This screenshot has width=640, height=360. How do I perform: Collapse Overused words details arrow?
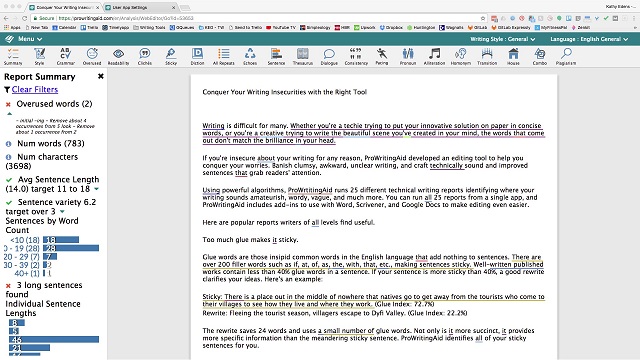[x=9, y=114]
